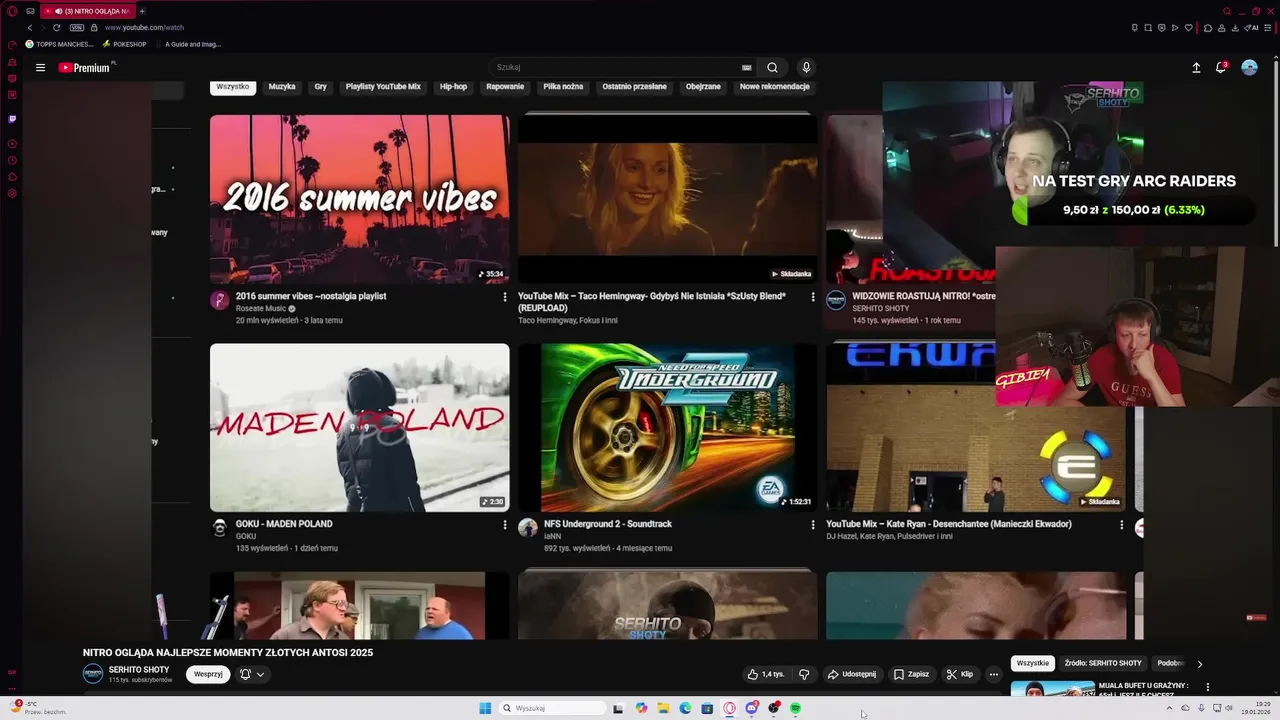This screenshot has height=720, width=1280.
Task: Open Need for Speed Underground 2 thumbnail
Action: (667, 428)
